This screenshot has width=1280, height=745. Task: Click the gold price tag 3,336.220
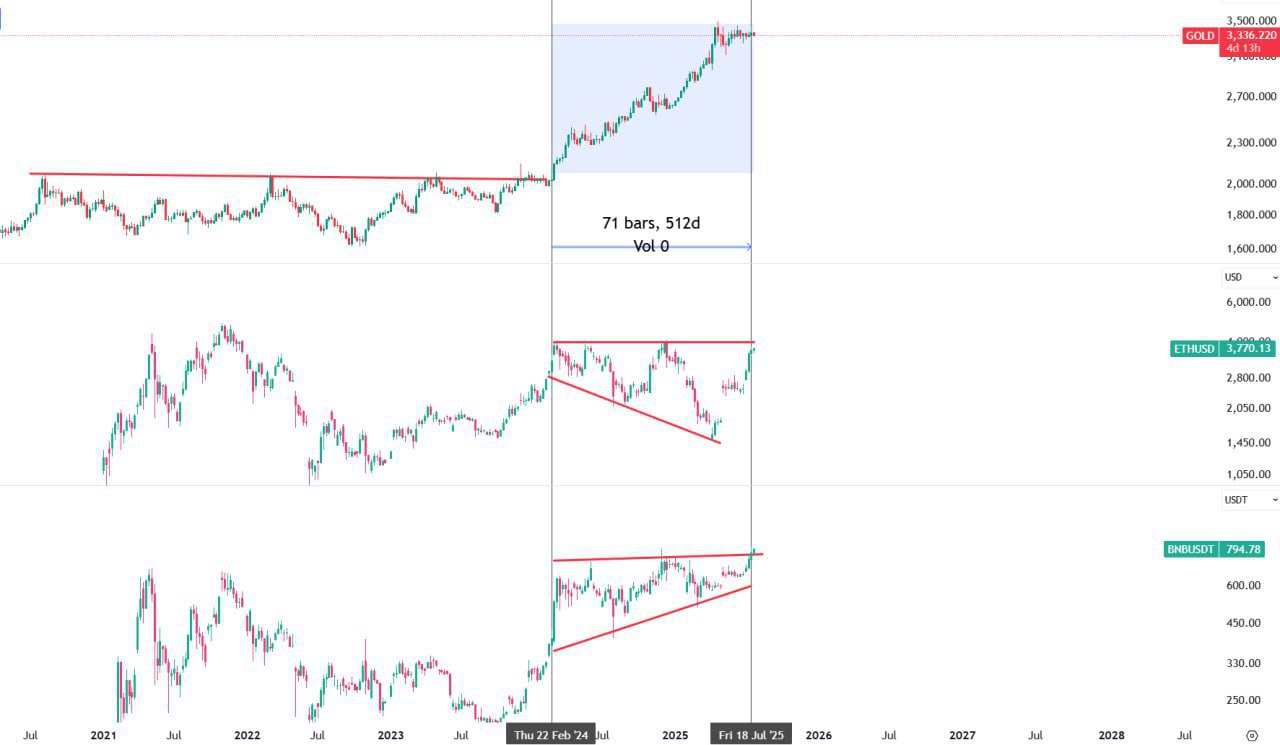(x=1251, y=35)
